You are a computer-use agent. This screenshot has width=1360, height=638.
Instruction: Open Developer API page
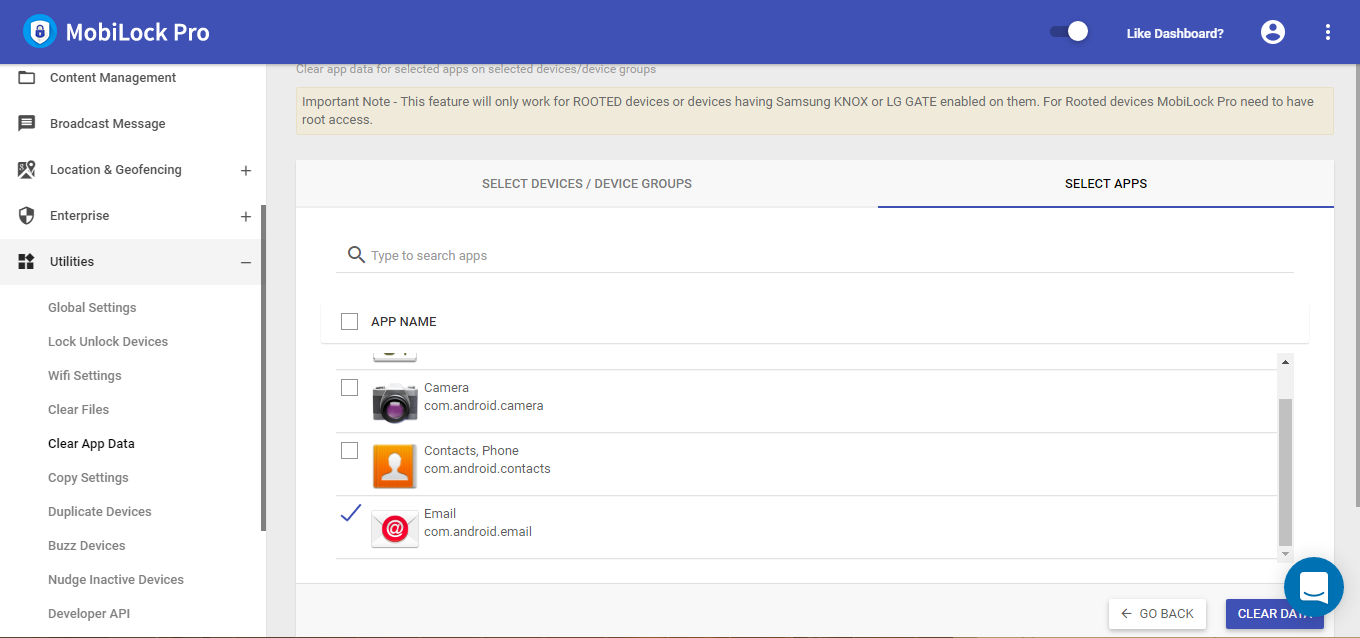89,614
